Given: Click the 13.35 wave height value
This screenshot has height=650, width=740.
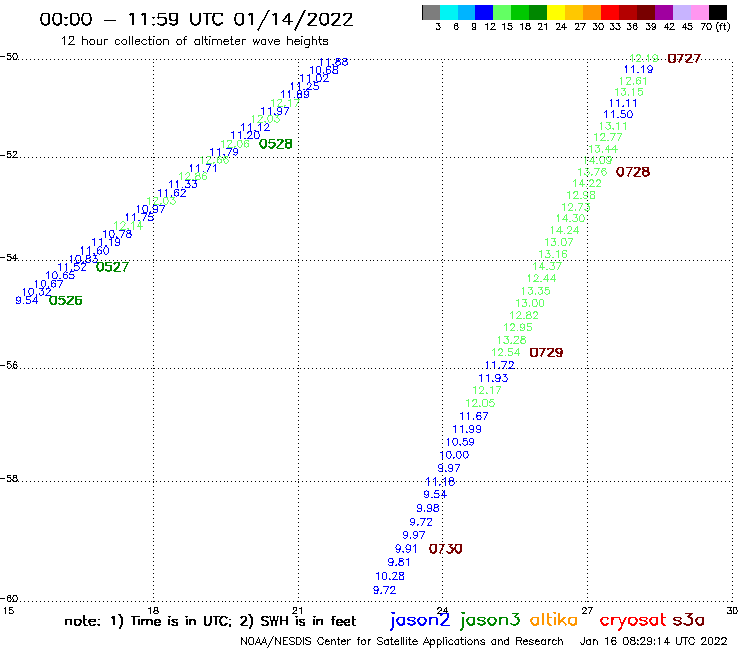Looking at the screenshot, I should (536, 291).
